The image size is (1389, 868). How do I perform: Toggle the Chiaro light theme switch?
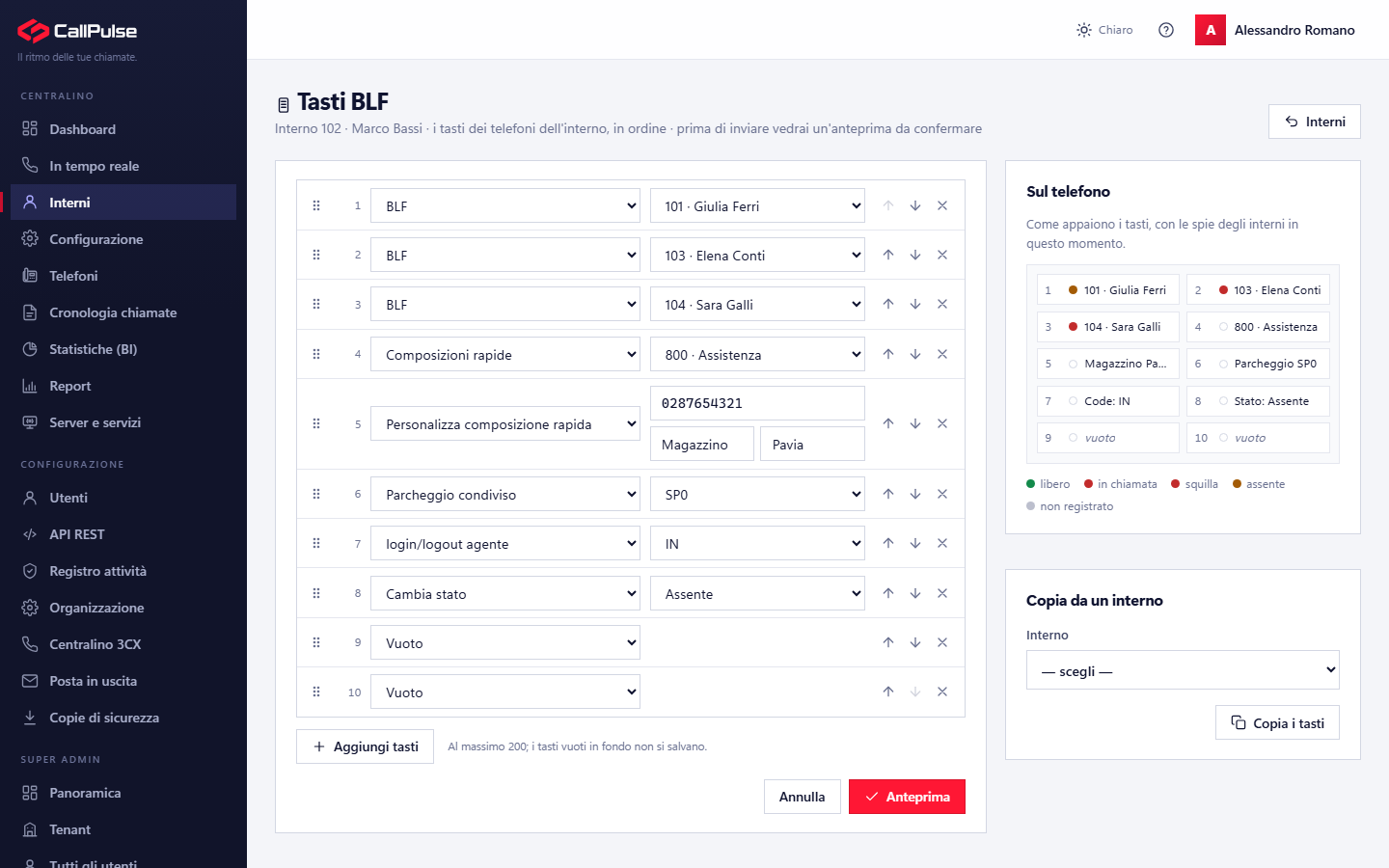1104,30
